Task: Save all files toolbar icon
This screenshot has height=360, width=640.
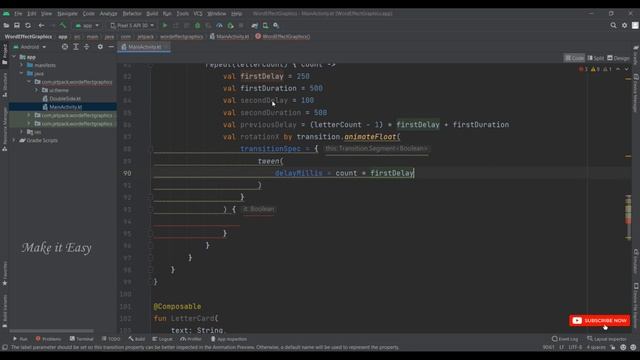Action: point(17,25)
